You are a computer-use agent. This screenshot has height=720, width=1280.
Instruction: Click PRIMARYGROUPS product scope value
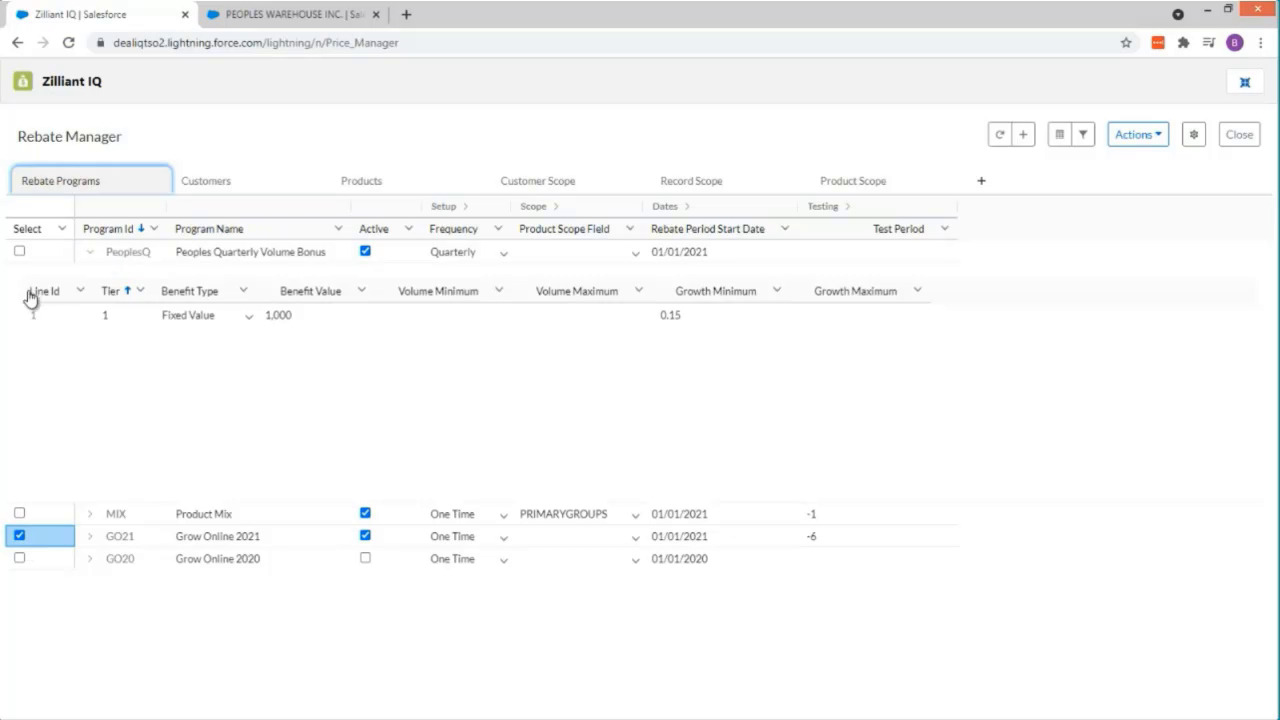click(x=563, y=514)
